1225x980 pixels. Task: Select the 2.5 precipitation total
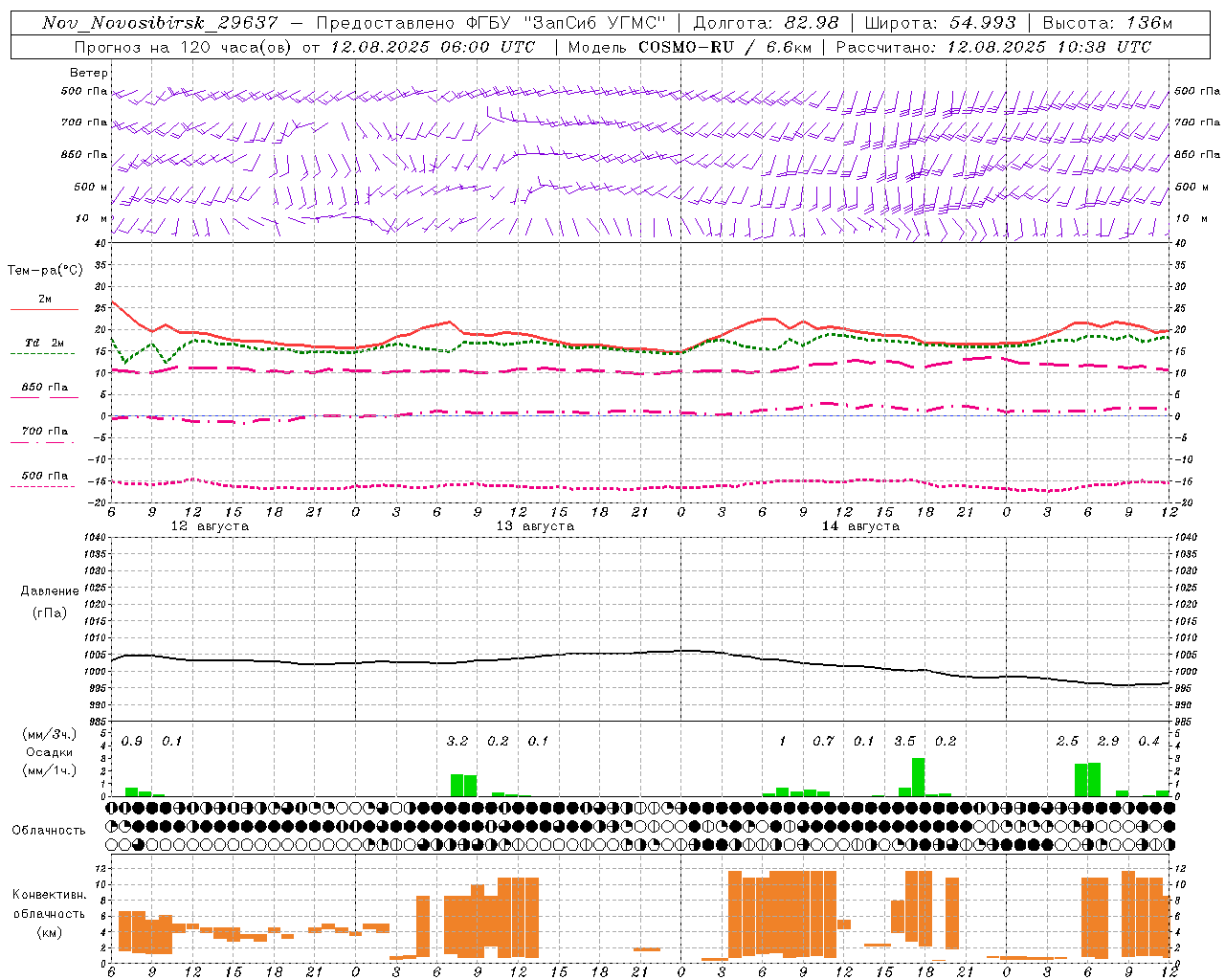click(1067, 742)
